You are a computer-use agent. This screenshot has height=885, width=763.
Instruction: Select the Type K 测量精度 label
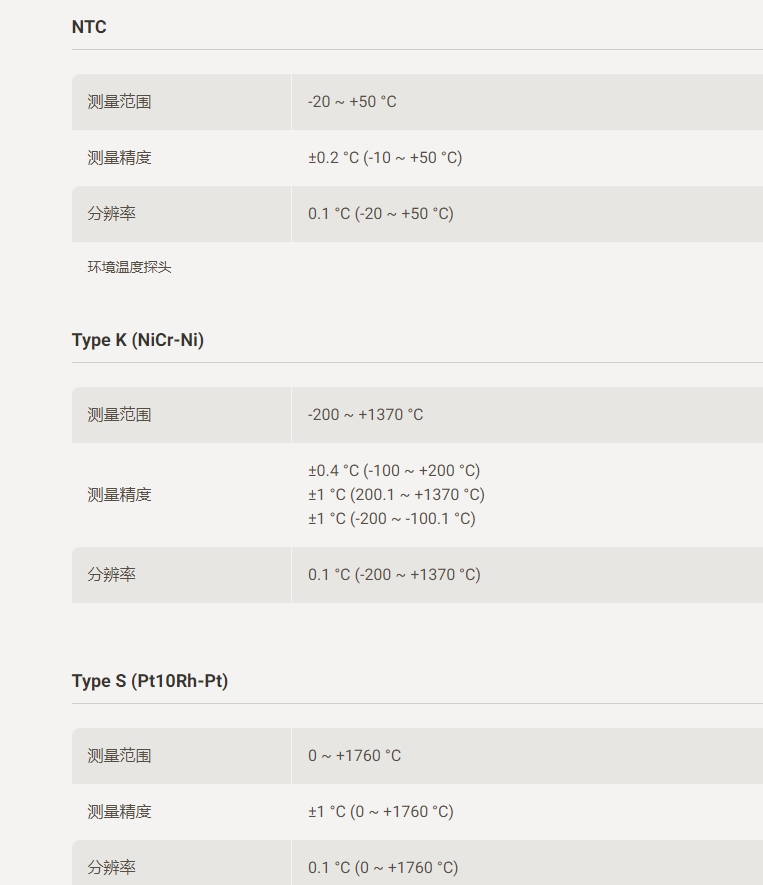click(x=119, y=495)
